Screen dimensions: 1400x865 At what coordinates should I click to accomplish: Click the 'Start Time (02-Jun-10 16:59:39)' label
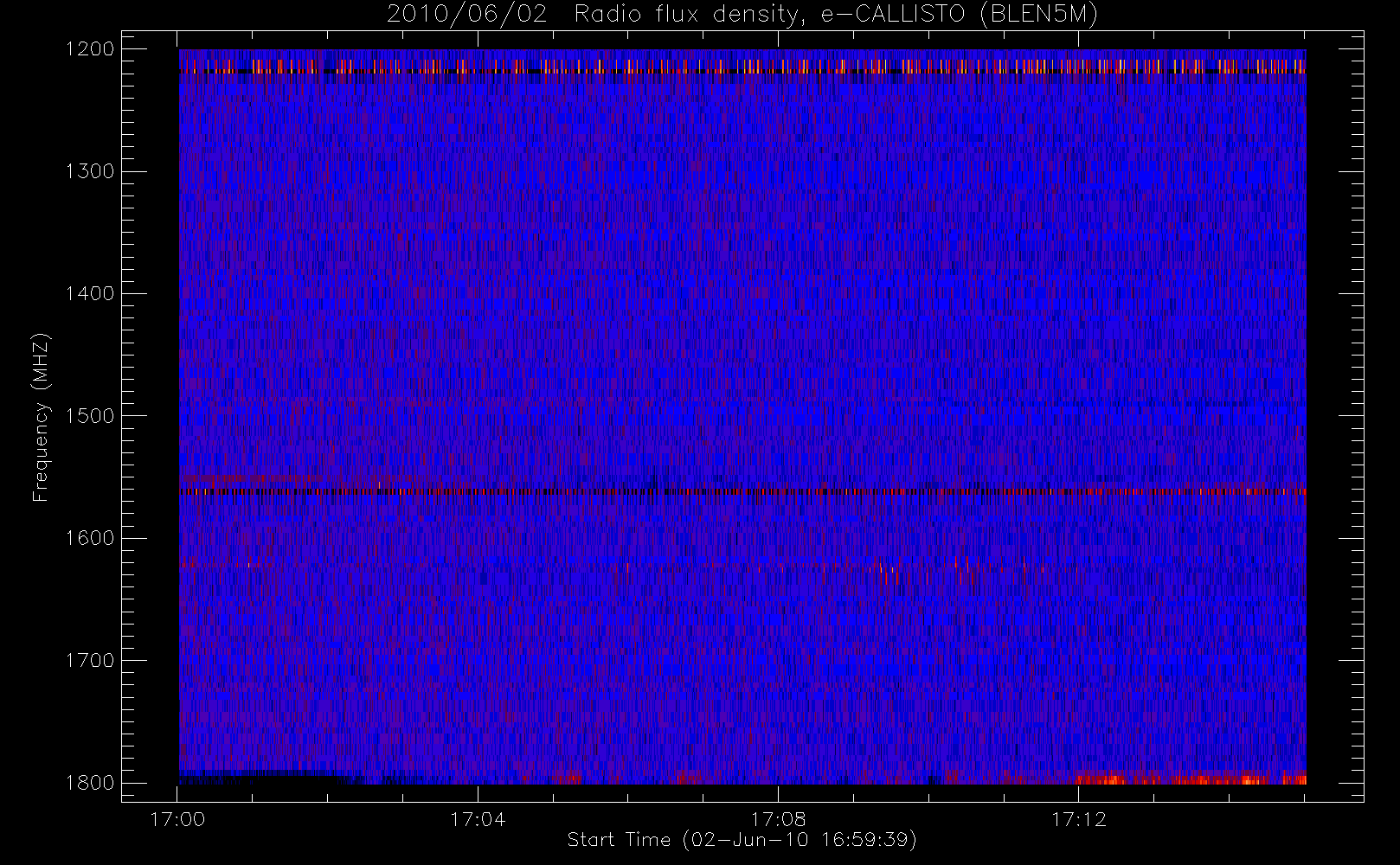[742, 840]
